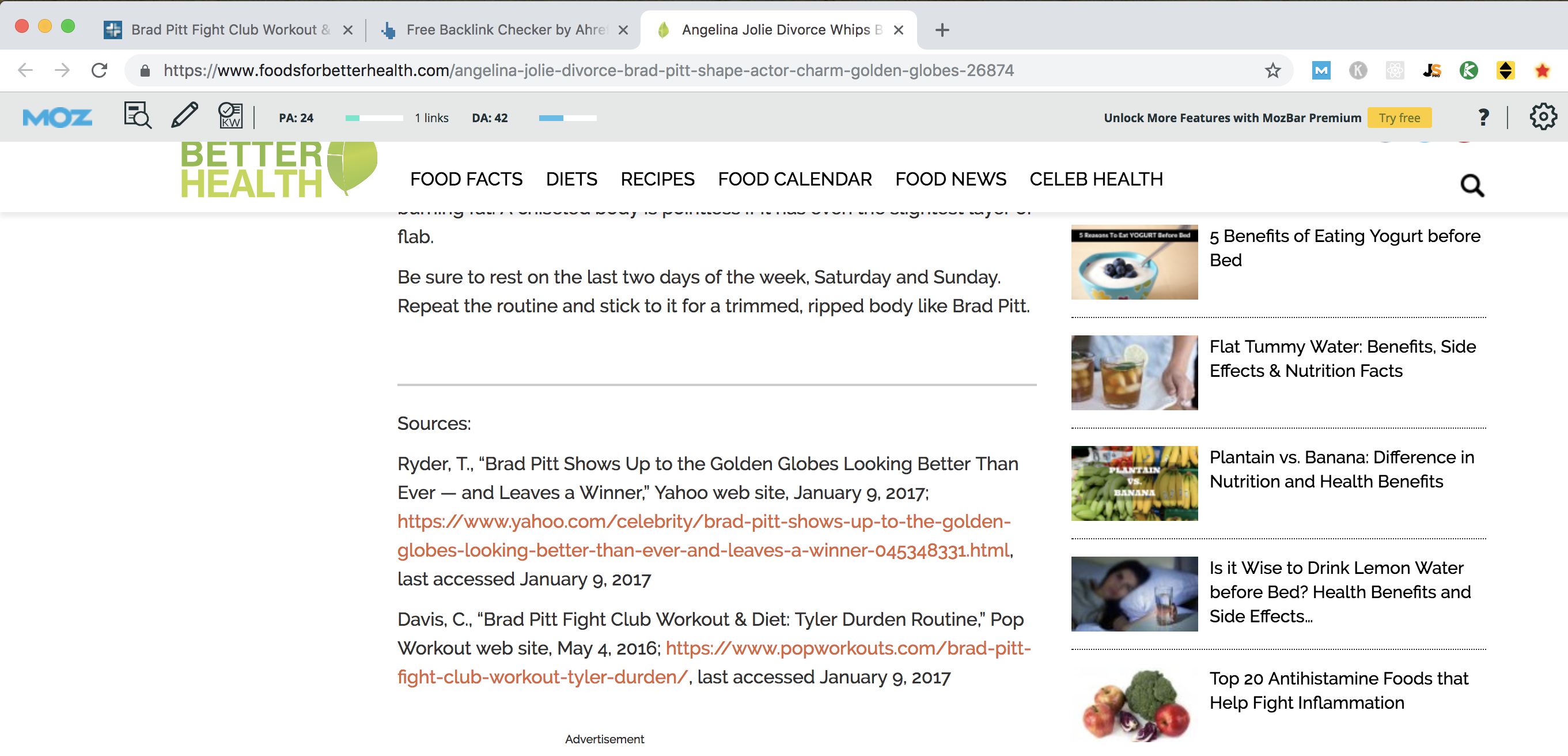Open the Yahoo celebrity source link

pyautogui.click(x=704, y=536)
